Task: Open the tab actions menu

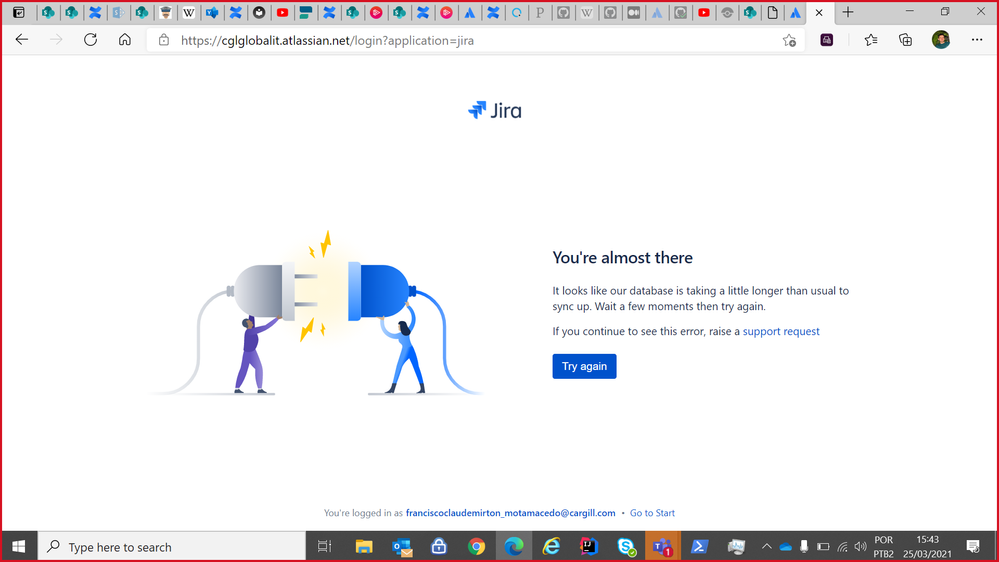Action: [x=18, y=12]
